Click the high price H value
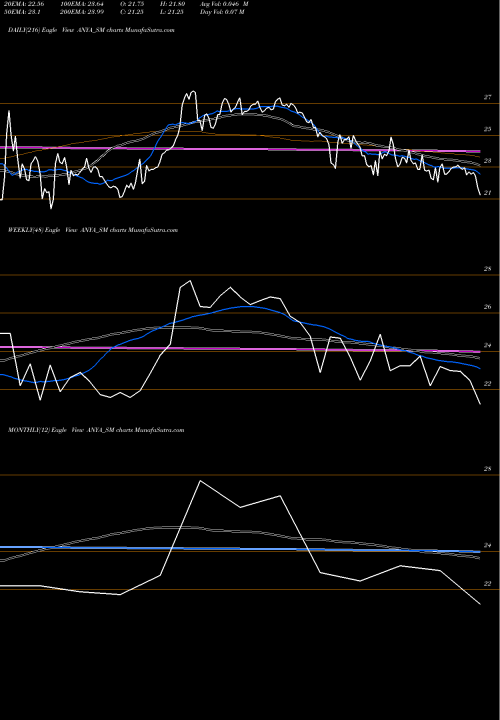The height and width of the screenshot is (720, 500). 173,4
